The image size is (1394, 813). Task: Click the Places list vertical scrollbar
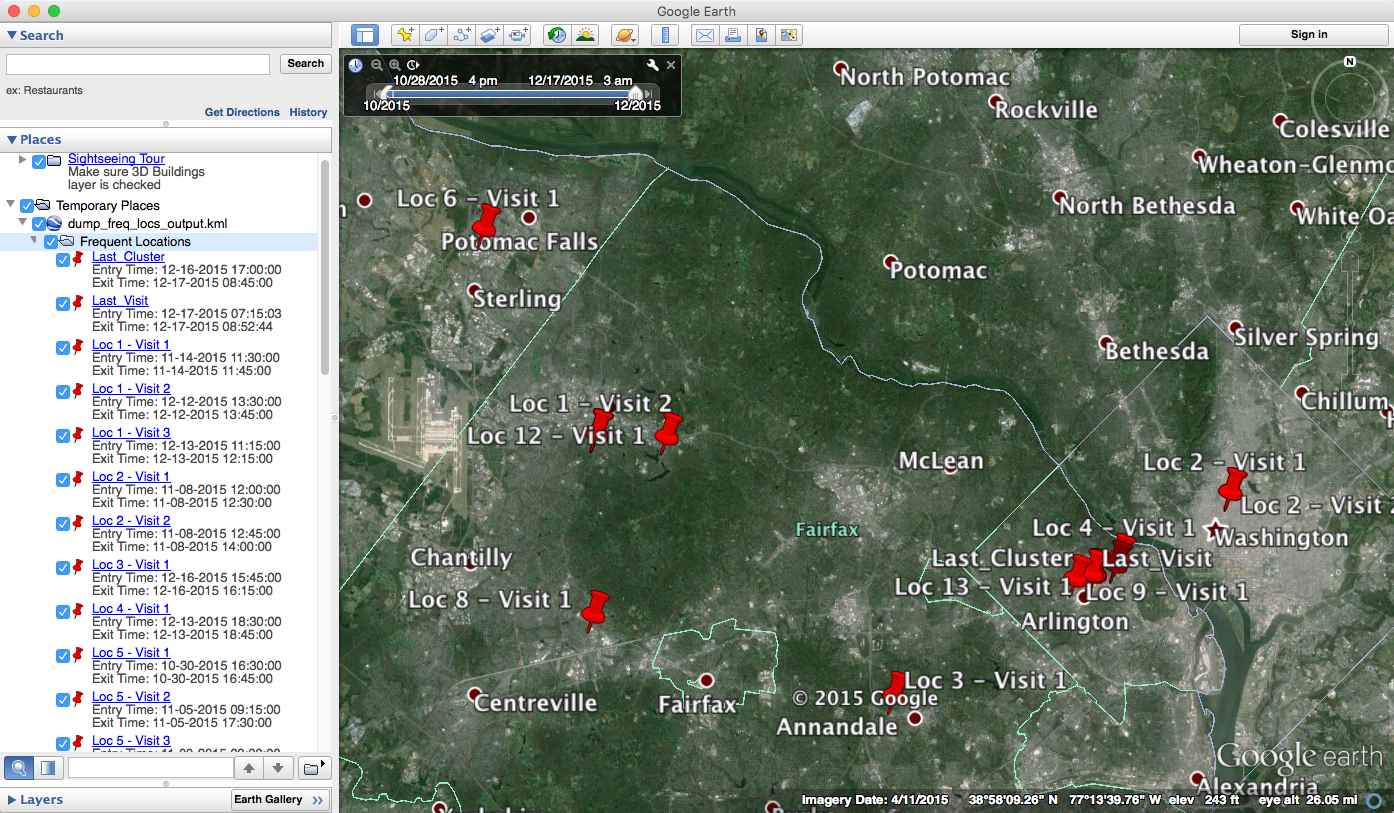[325, 266]
